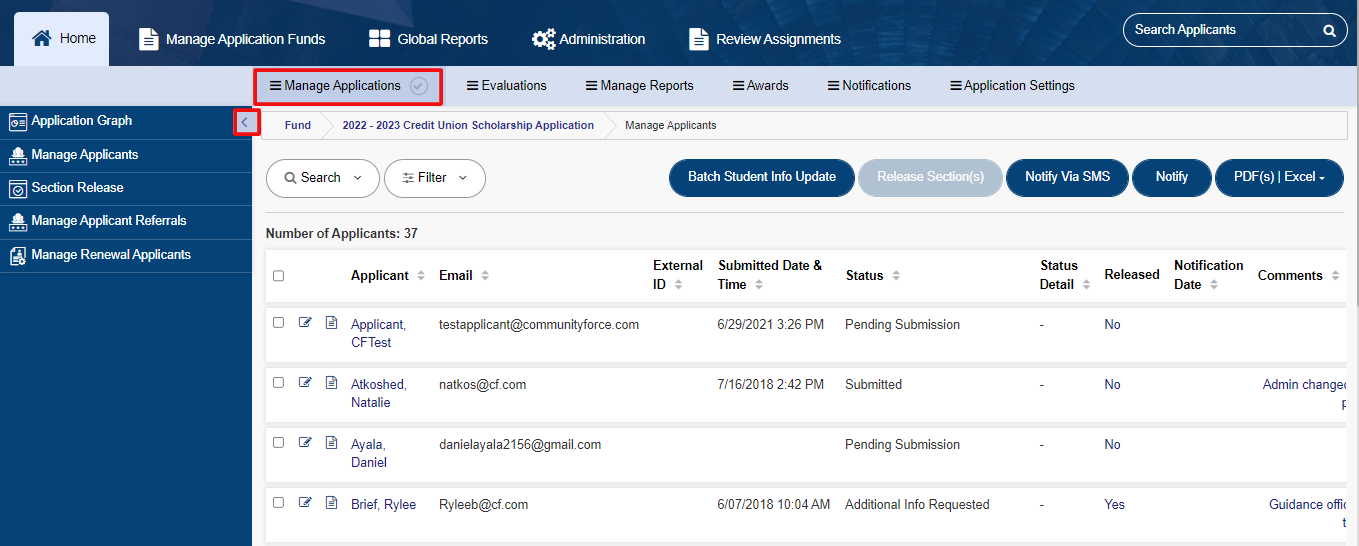Click the magnifier icon in Search Applicants
Image resolution: width=1359 pixels, height=546 pixels.
point(1329,31)
